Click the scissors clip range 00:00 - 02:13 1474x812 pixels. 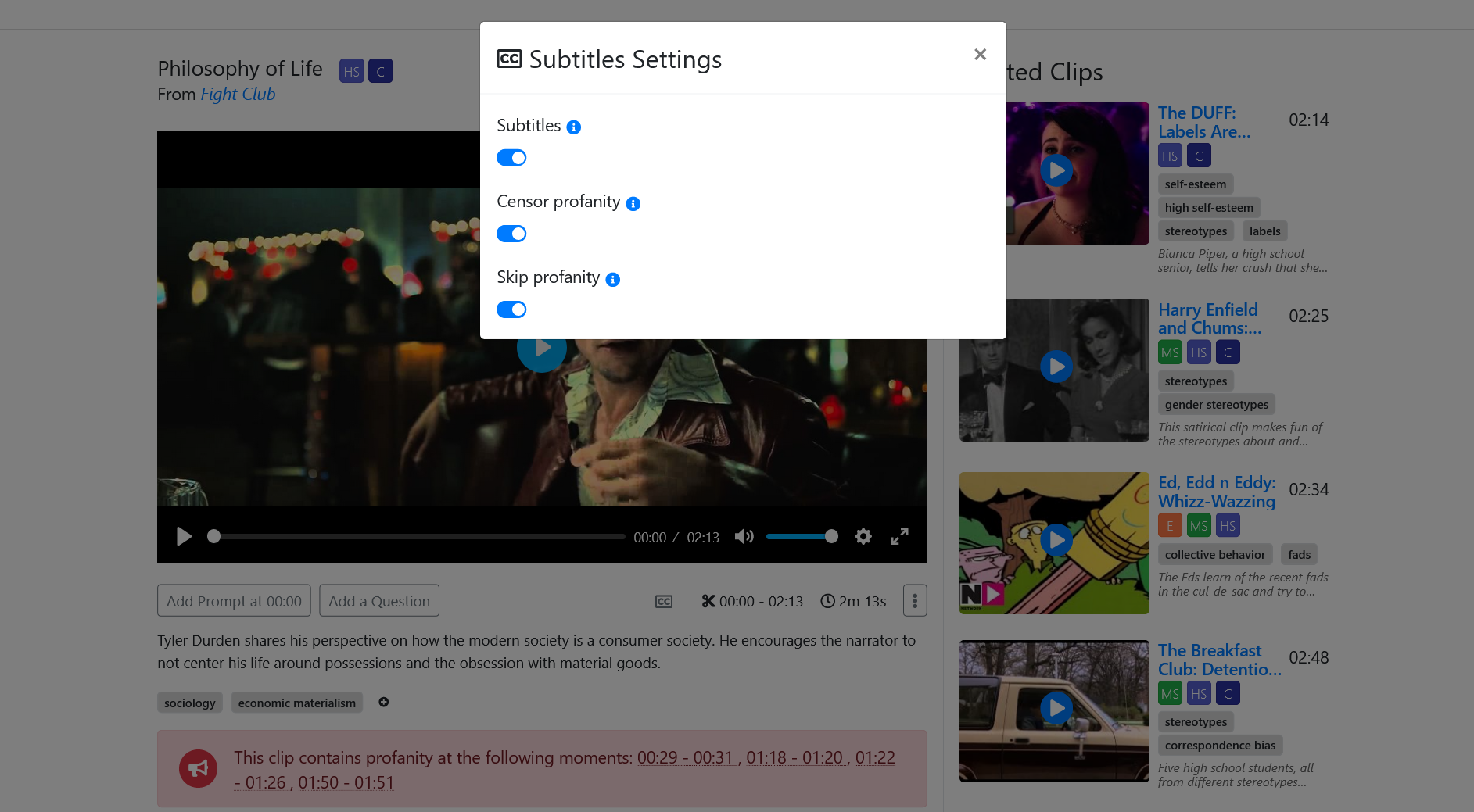pos(752,601)
